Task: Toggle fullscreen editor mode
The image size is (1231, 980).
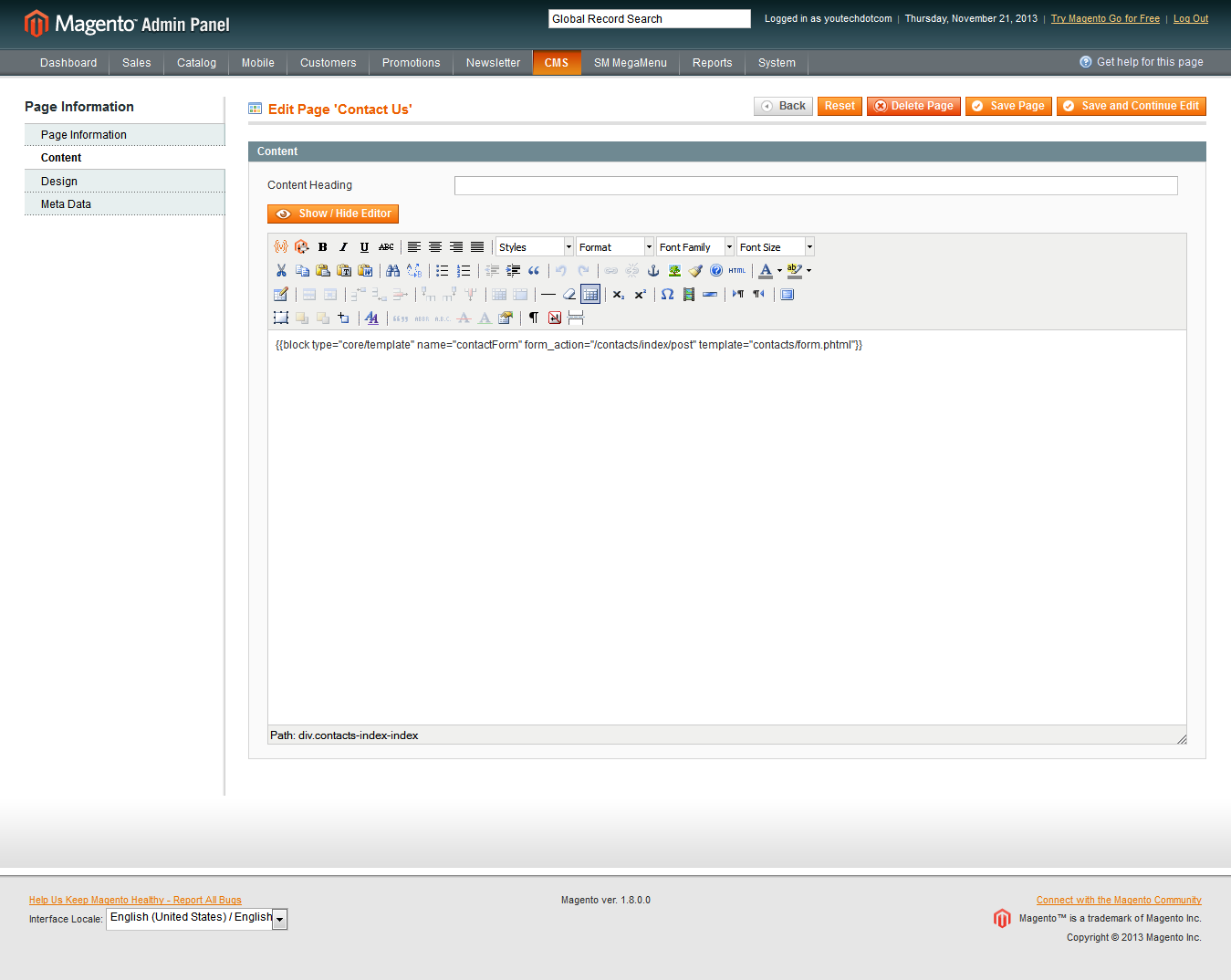Action: click(787, 294)
